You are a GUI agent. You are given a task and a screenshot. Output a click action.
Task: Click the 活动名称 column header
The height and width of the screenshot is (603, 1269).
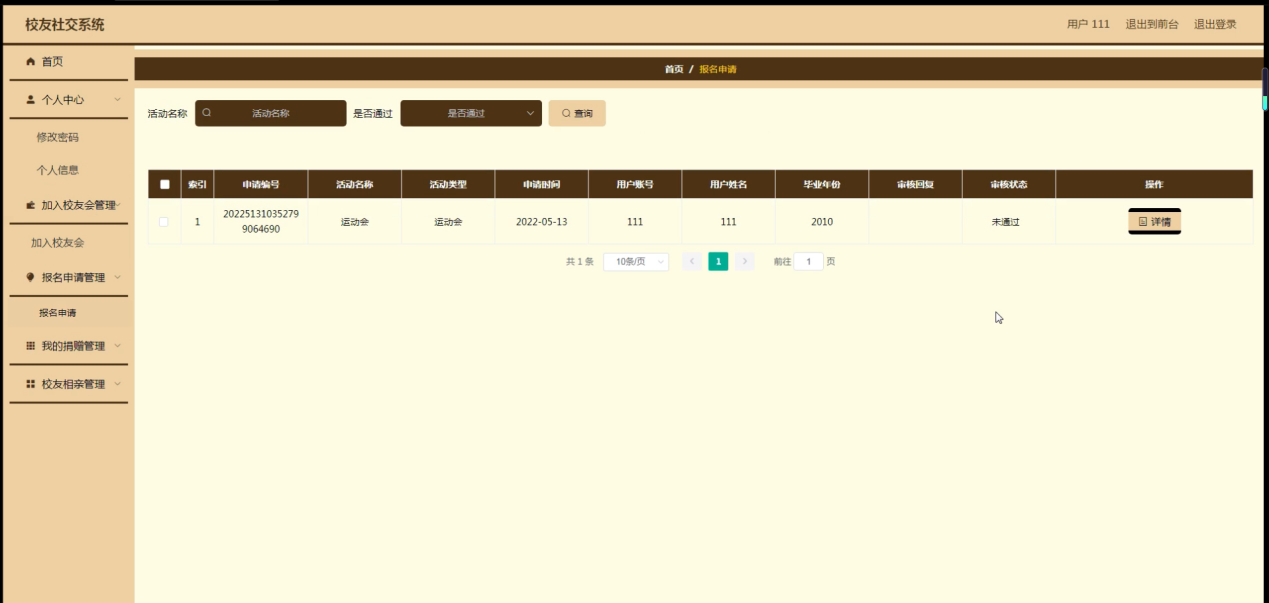coord(355,184)
